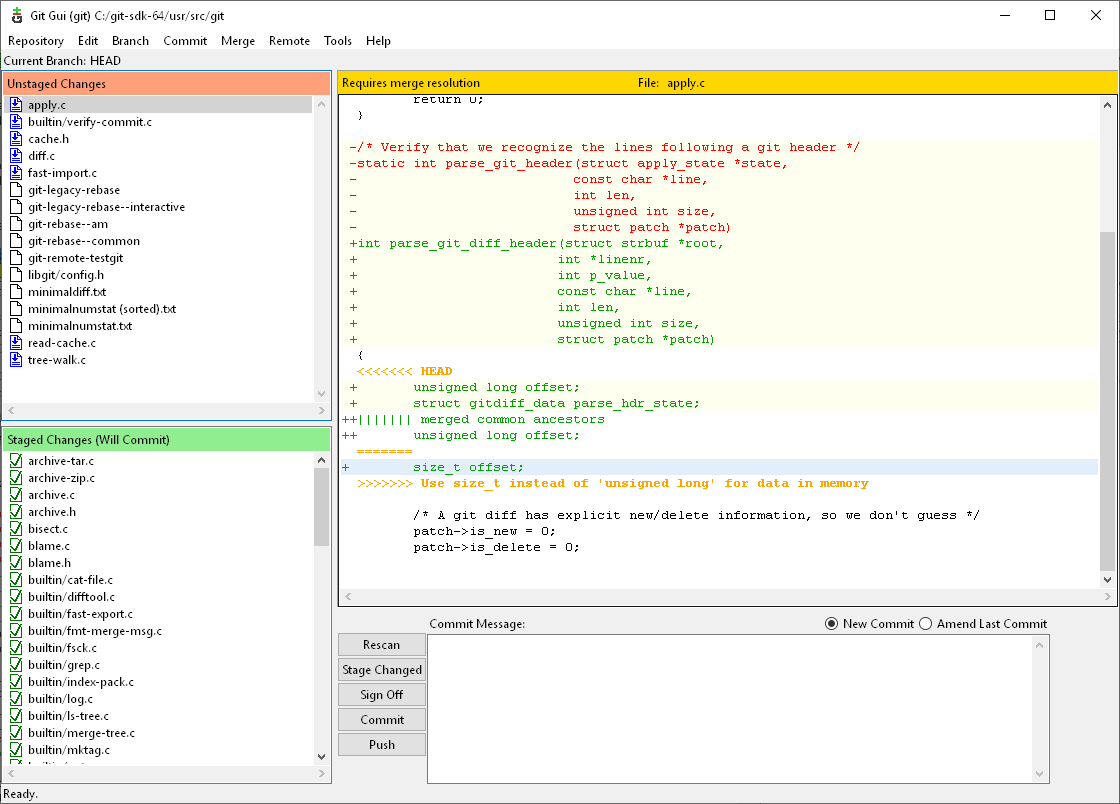The width and height of the screenshot is (1120, 804).
Task: Click the file icon of git-legacy-rebase--interactive
Action: [16, 207]
